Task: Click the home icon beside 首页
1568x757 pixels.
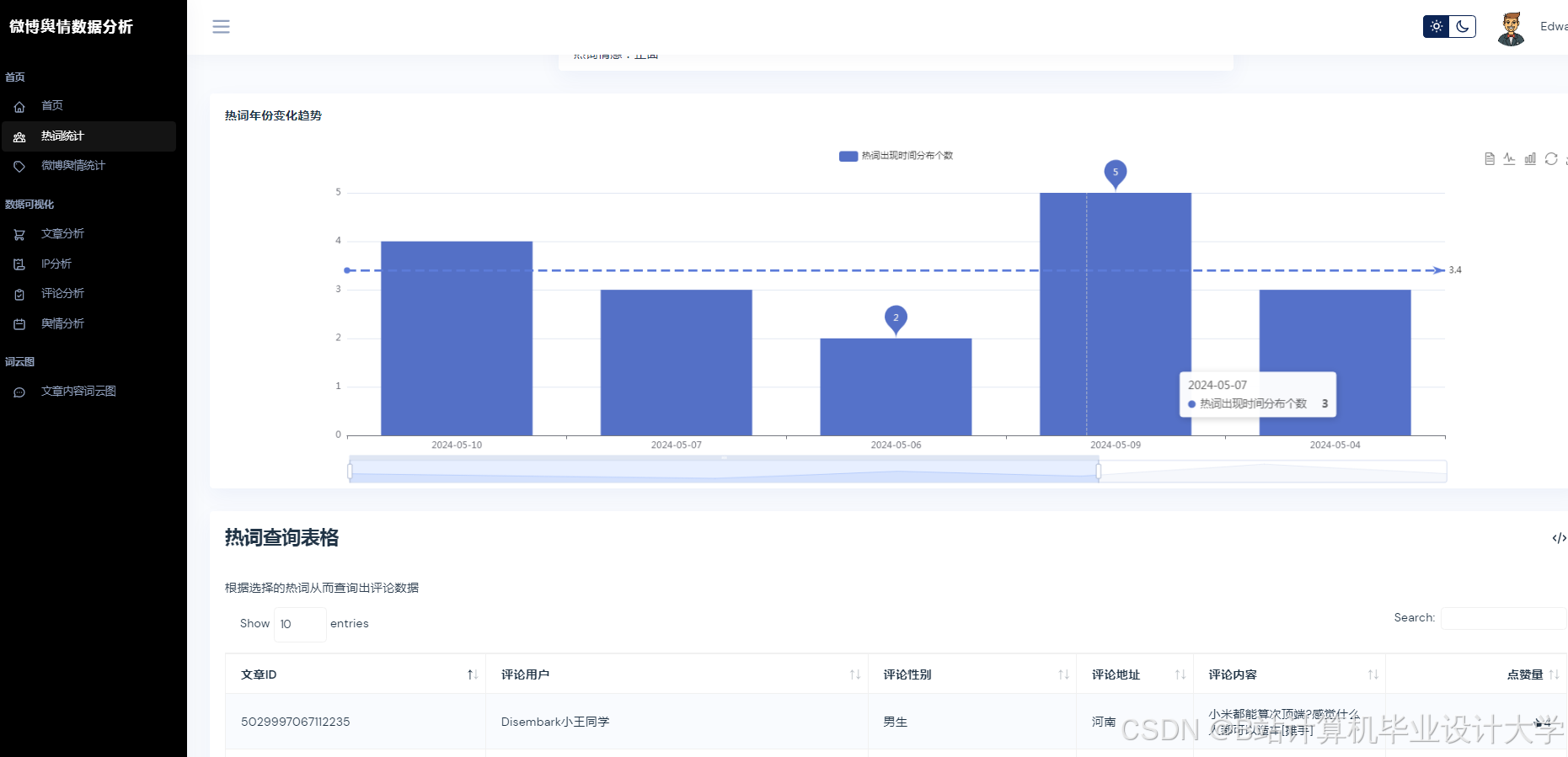Action: (19, 107)
